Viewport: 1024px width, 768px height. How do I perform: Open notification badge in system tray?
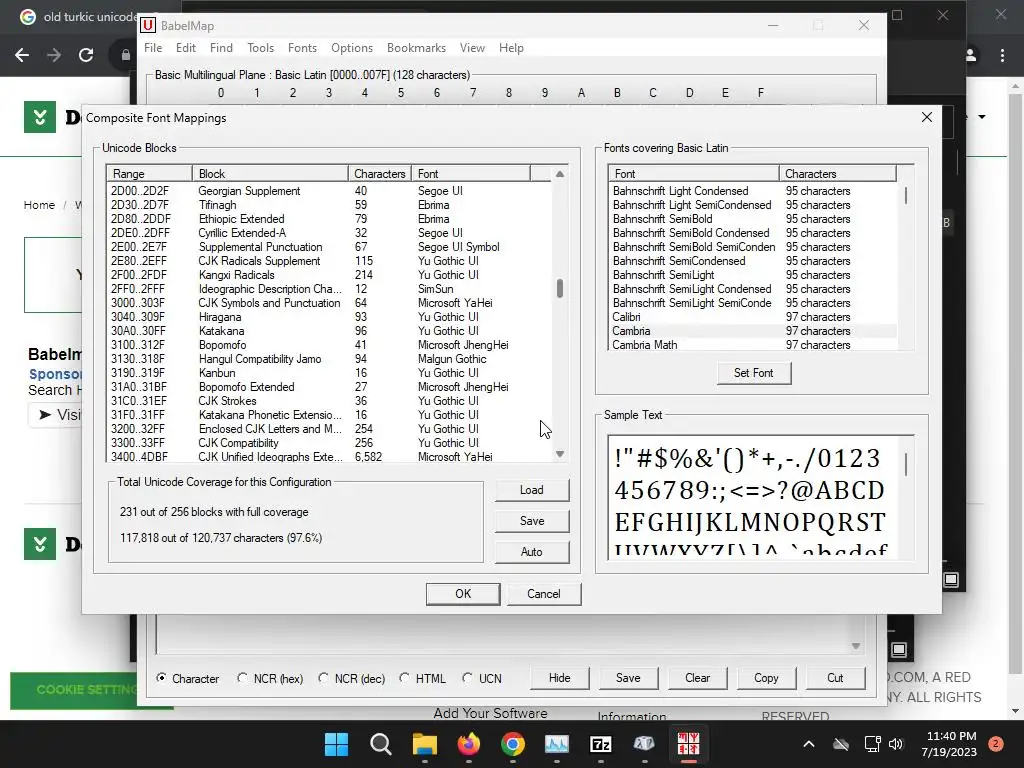click(x=995, y=744)
